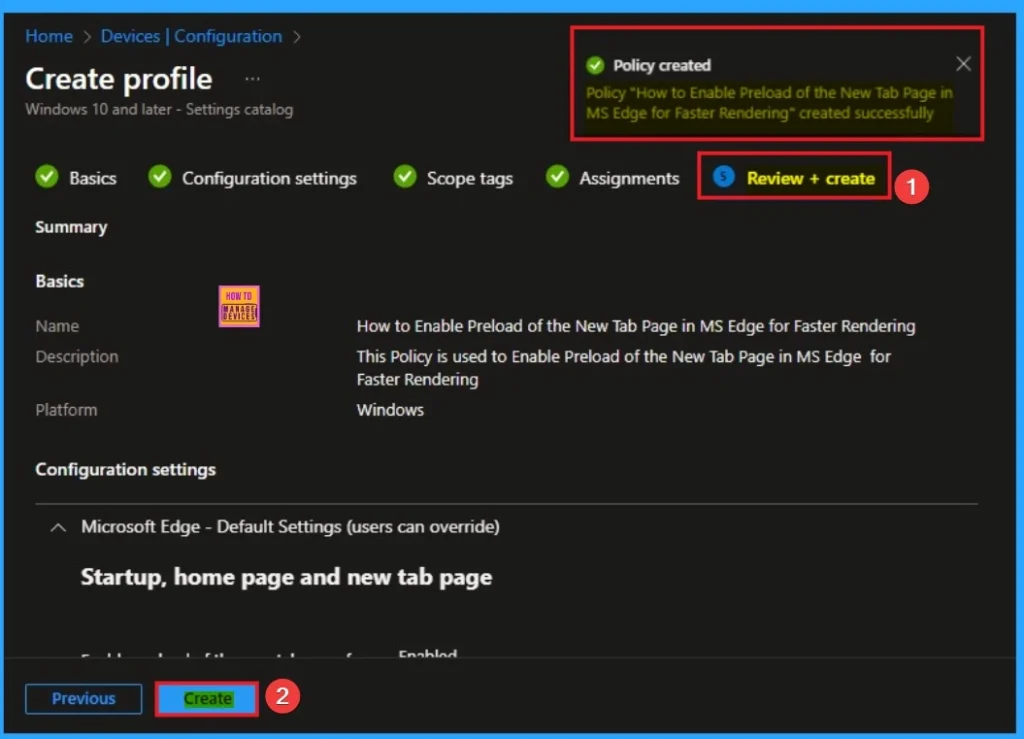
Task: Click the breadcrumb chevron after Configuration
Action: tap(296, 37)
